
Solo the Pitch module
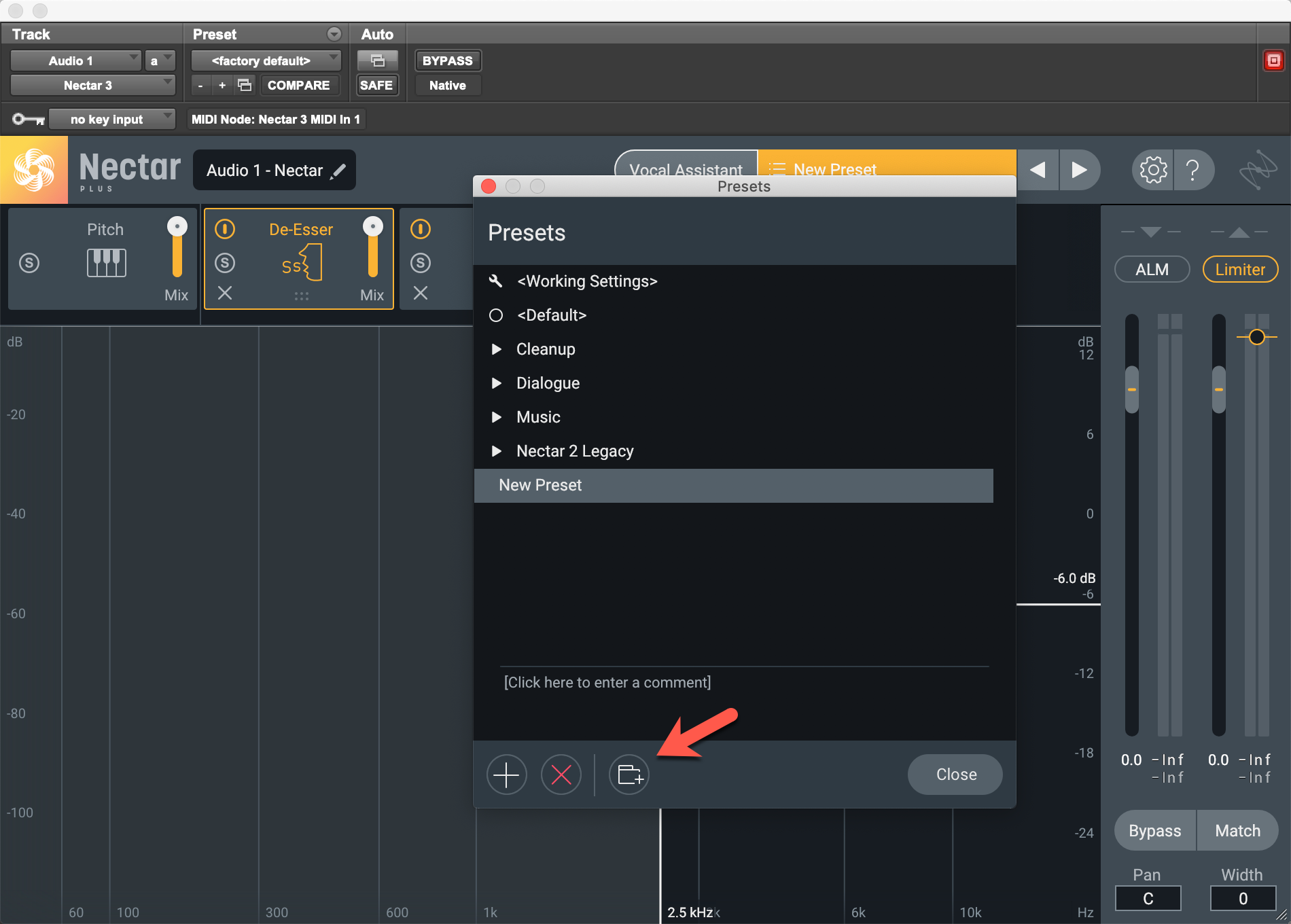point(29,263)
